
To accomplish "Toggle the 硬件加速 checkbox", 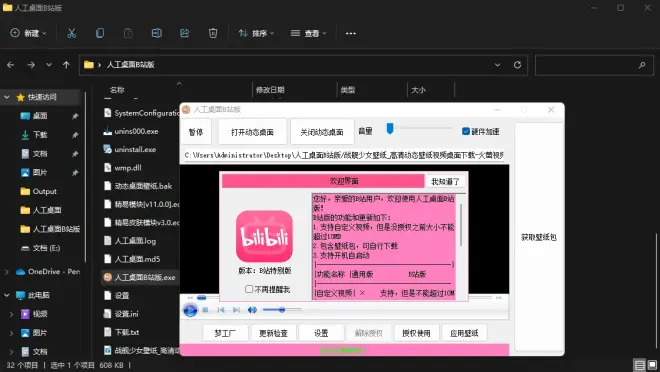I will click(x=466, y=131).
